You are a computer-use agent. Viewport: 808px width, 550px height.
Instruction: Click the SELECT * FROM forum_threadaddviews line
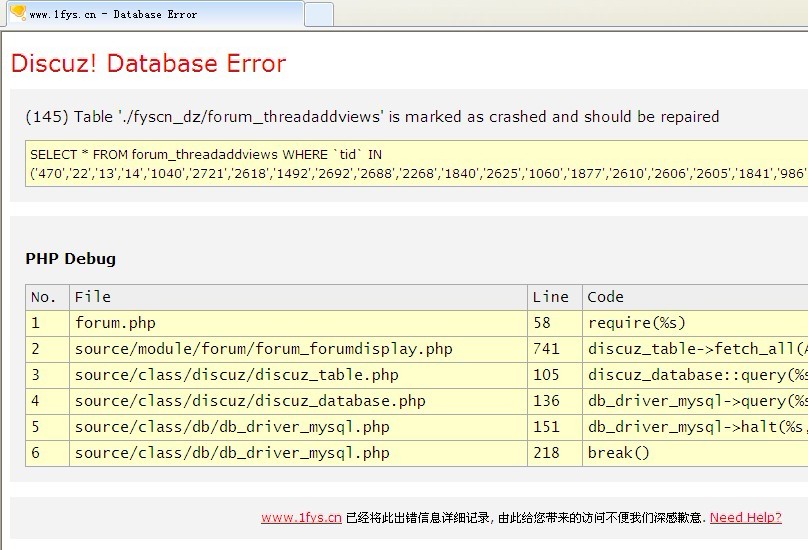click(206, 154)
